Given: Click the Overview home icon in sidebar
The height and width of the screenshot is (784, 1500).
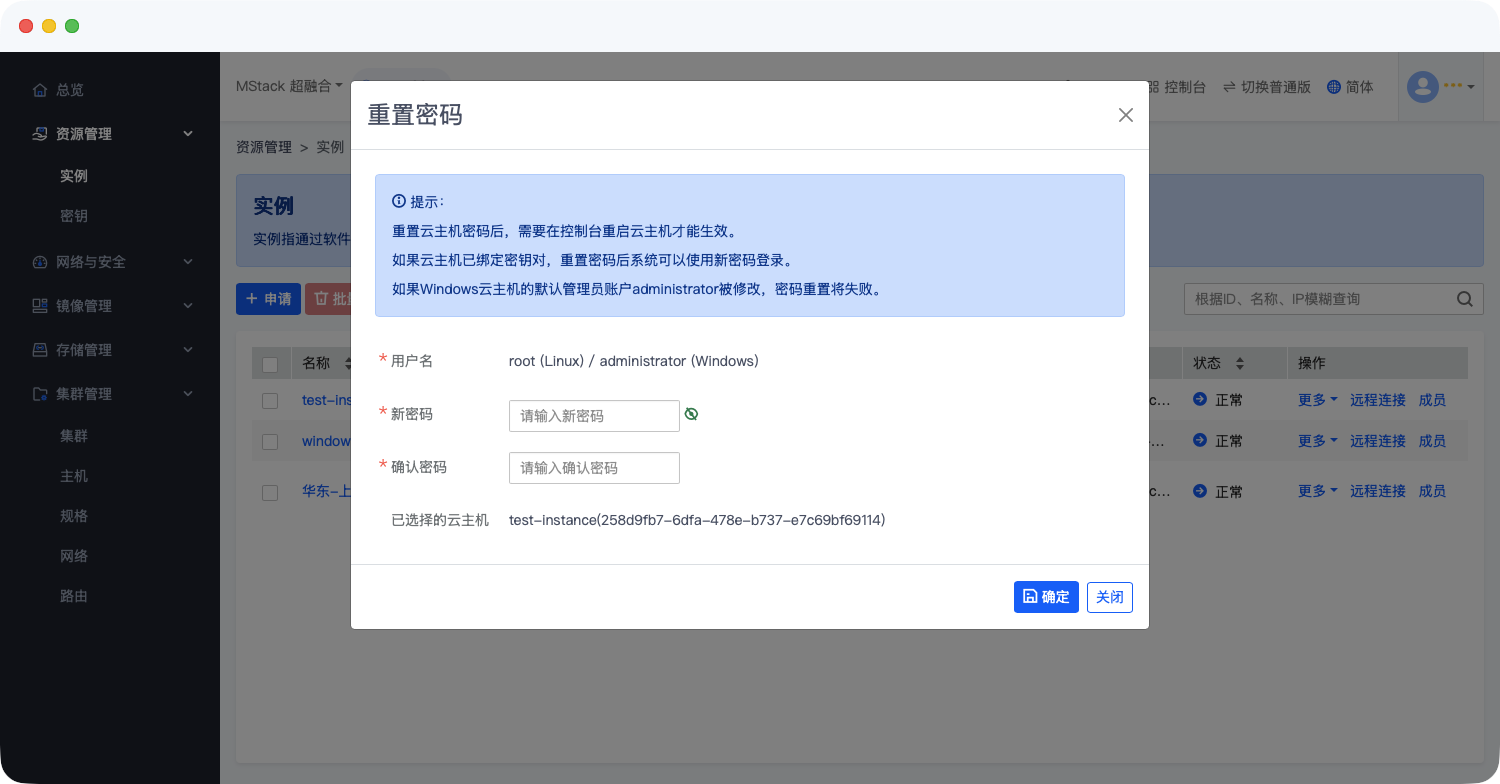Looking at the screenshot, I should [40, 90].
